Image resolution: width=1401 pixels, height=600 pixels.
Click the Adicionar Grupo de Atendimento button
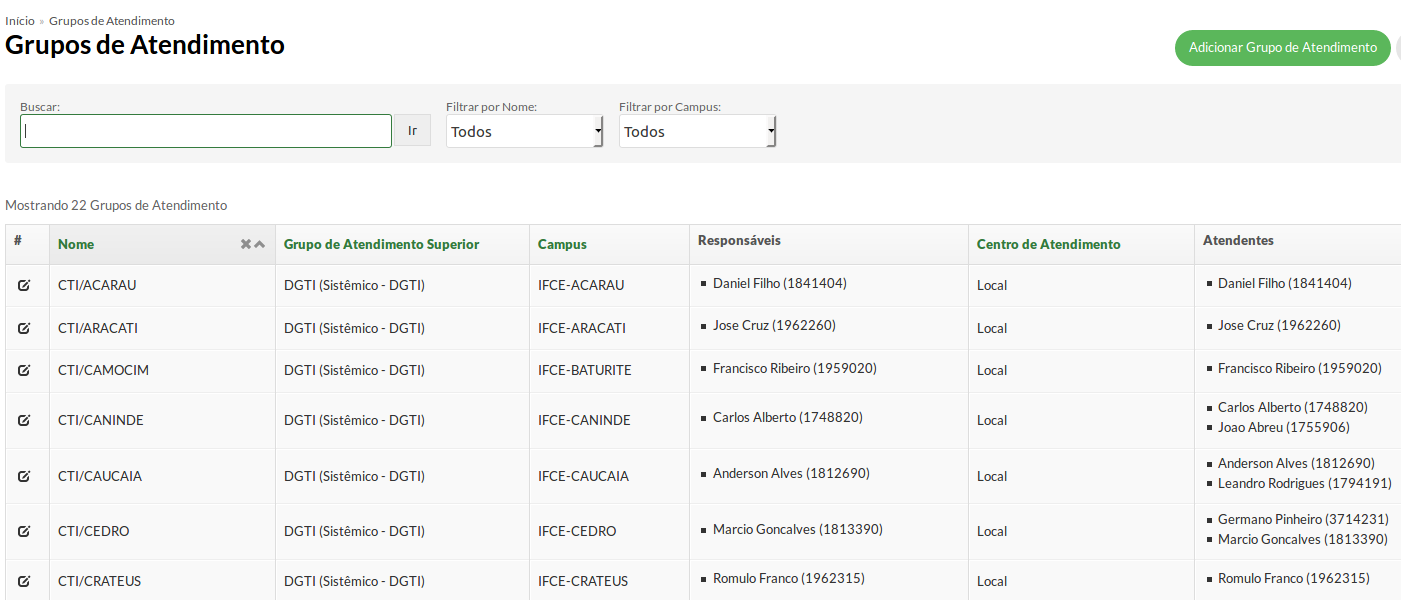click(1282, 47)
